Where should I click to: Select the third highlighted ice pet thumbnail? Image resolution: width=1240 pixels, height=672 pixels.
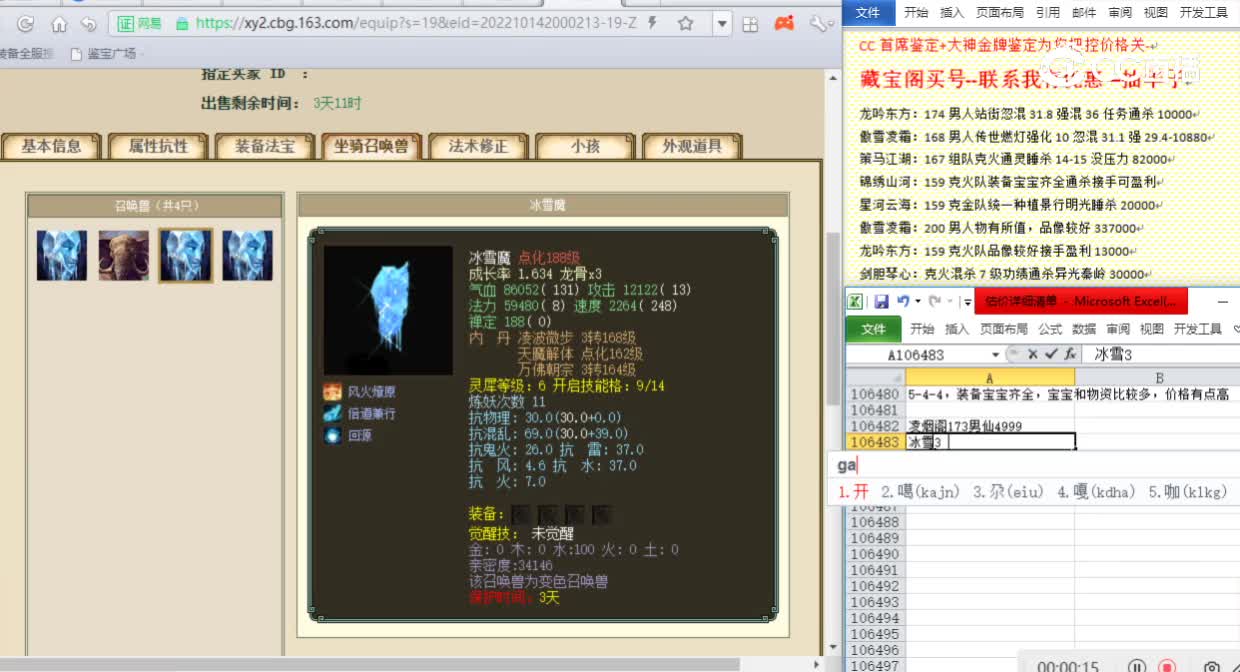185,255
